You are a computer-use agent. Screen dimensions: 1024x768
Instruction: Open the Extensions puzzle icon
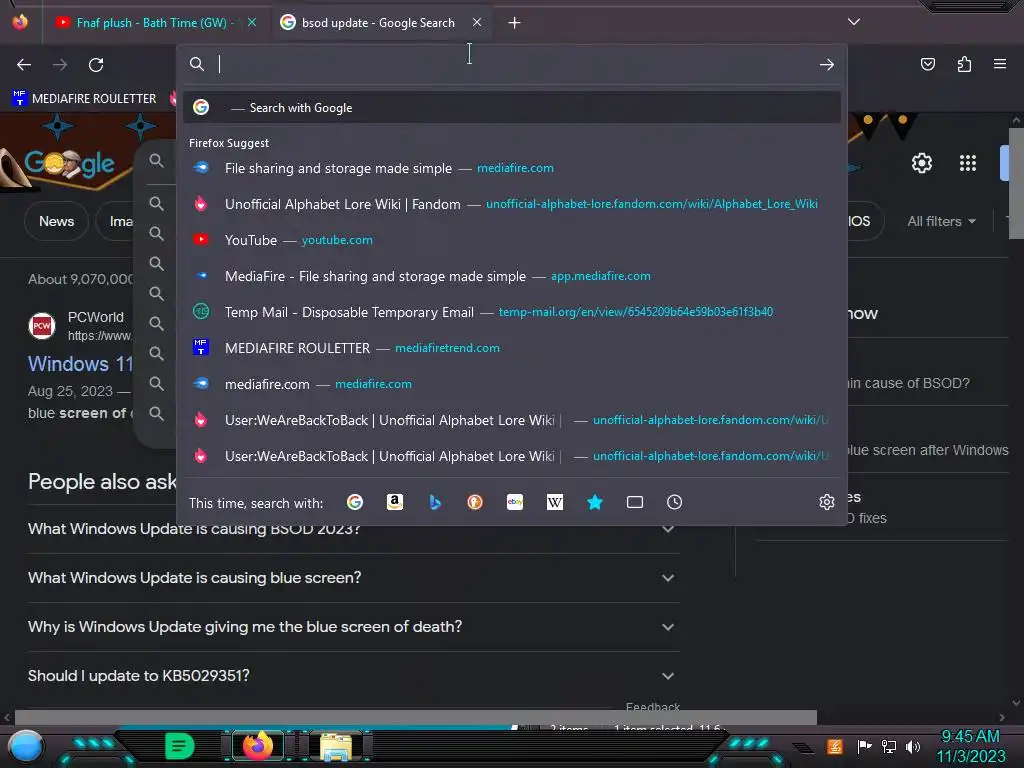(x=964, y=64)
